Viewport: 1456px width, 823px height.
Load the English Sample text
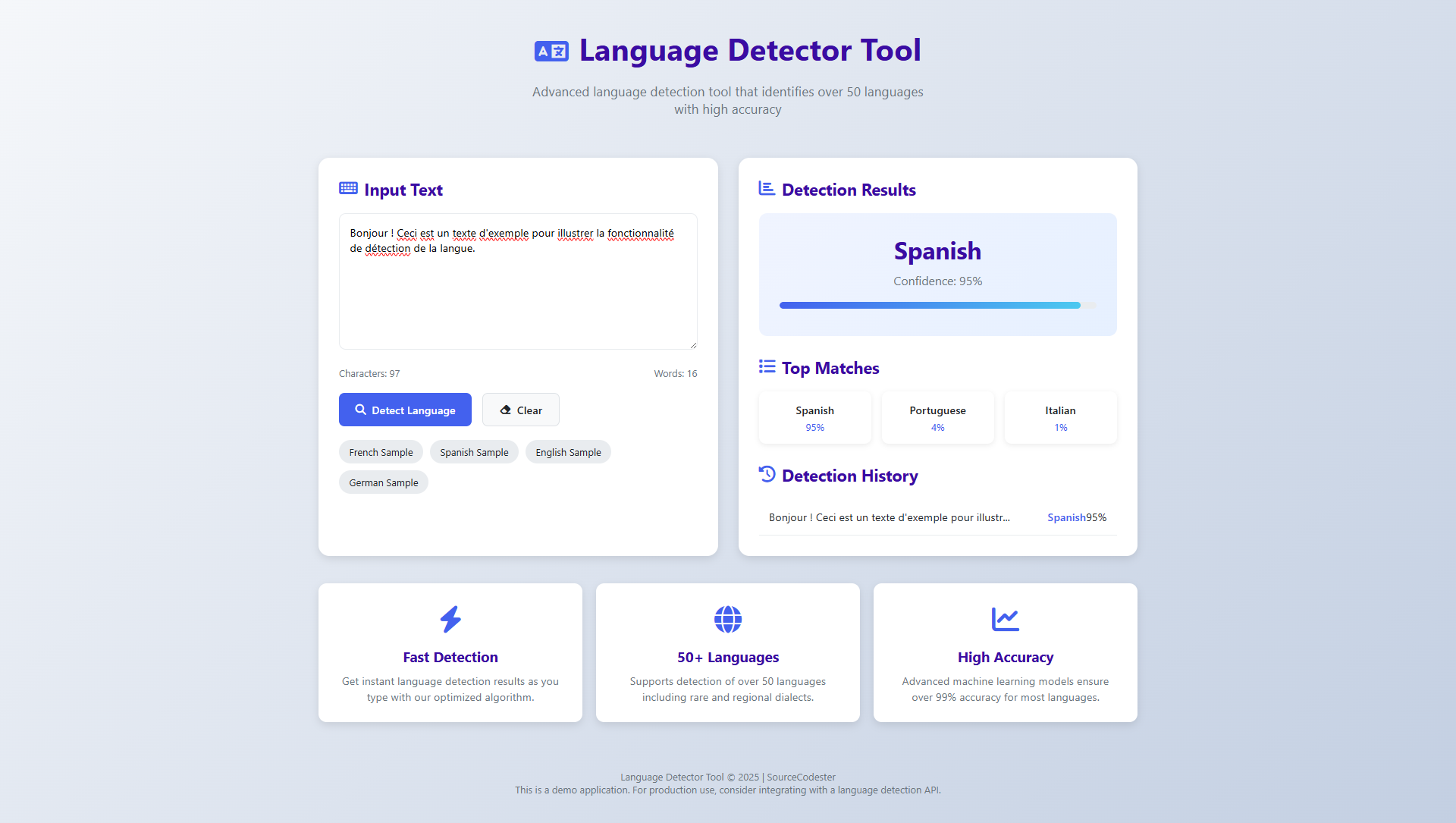[568, 452]
